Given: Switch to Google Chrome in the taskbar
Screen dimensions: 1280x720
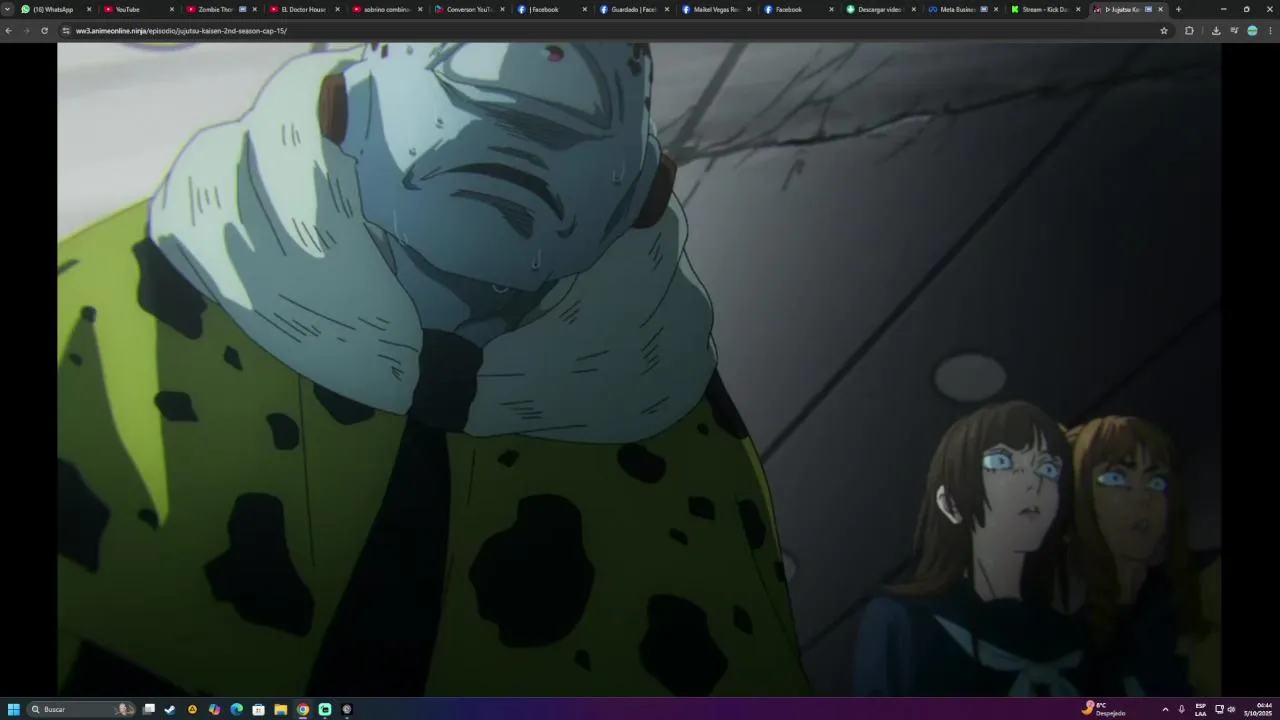Looking at the screenshot, I should (303, 709).
